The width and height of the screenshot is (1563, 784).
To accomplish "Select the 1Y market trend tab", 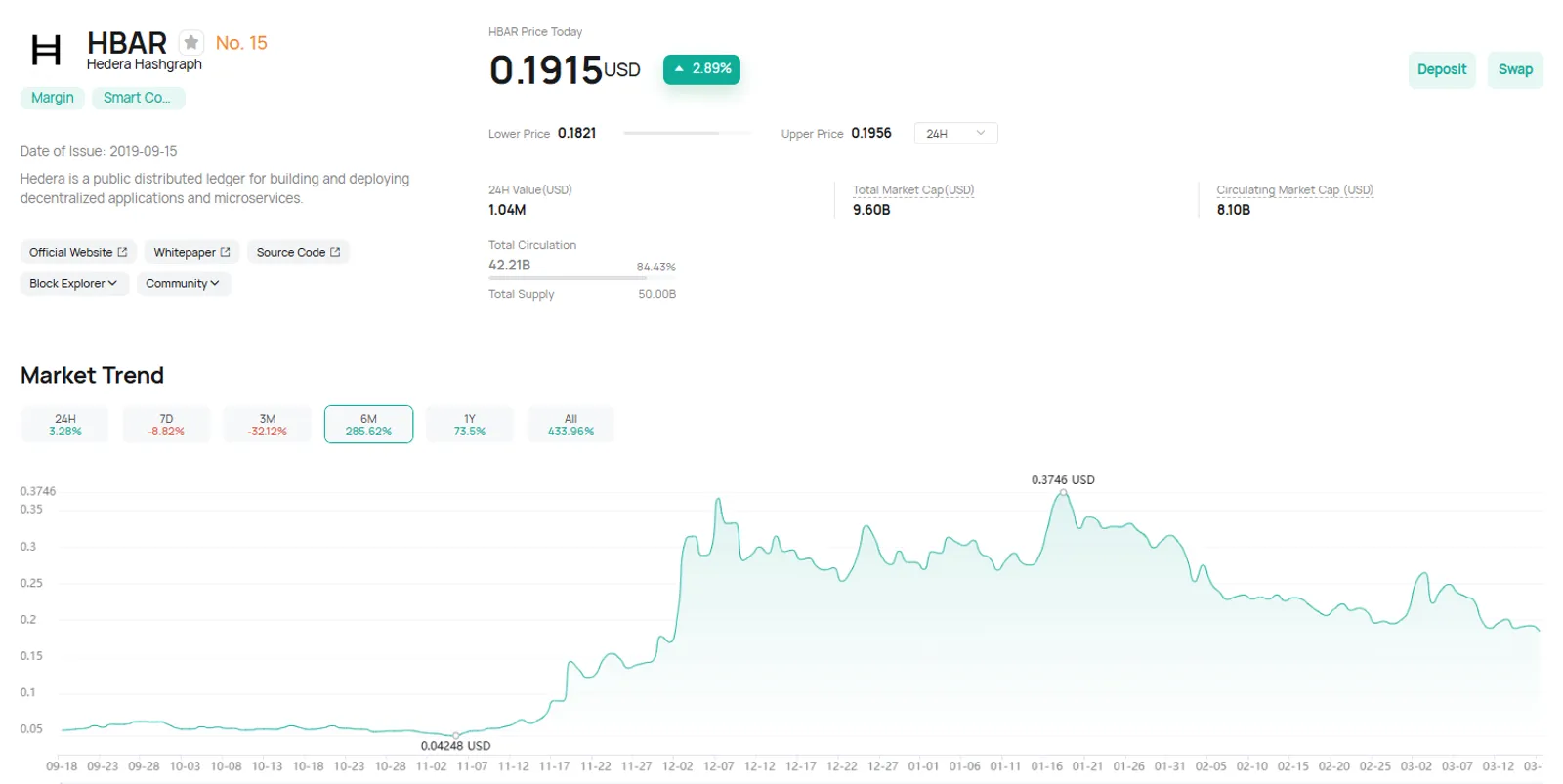I will pos(470,425).
